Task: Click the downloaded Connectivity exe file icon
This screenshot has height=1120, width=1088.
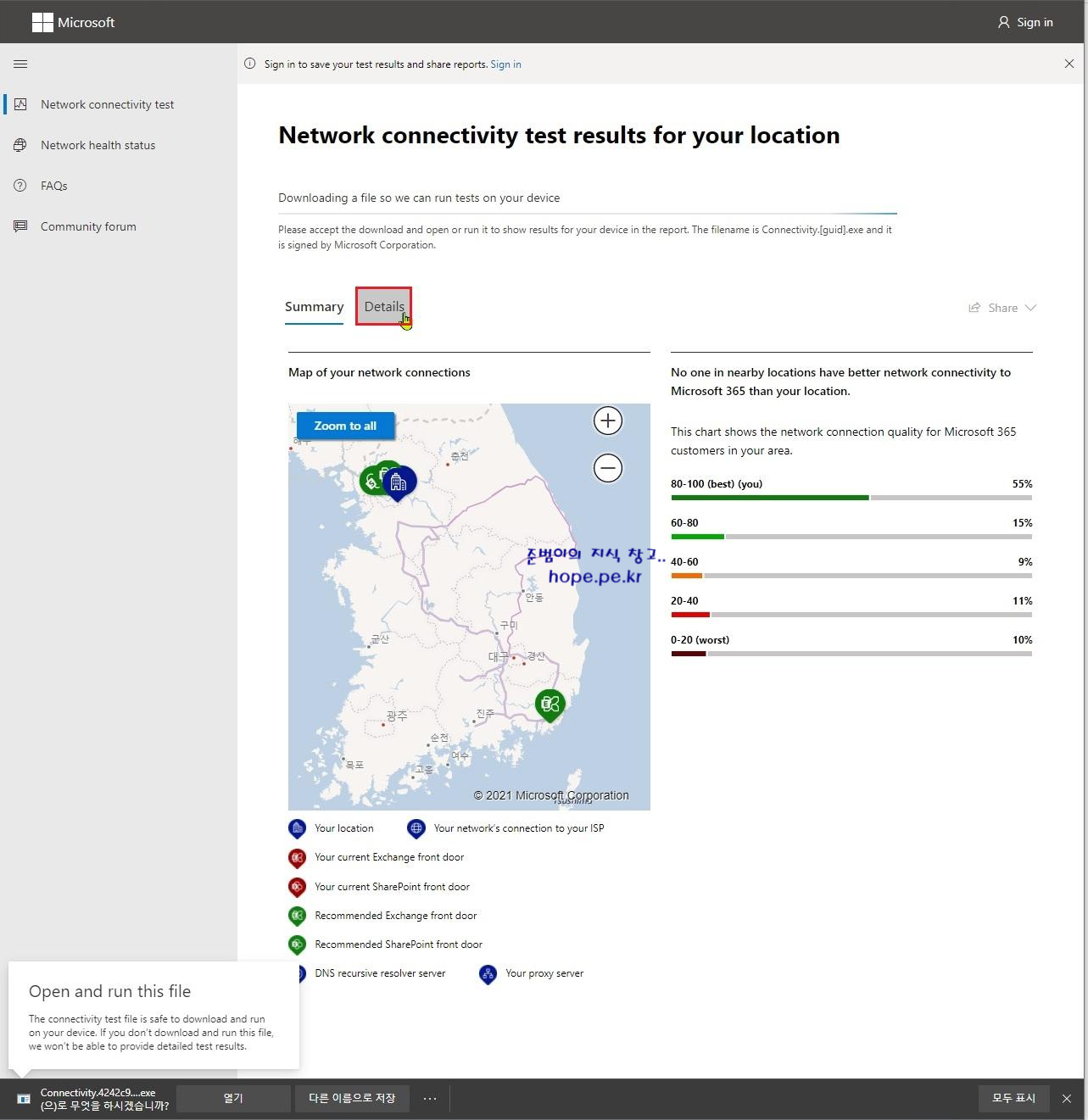Action: tap(24, 1099)
